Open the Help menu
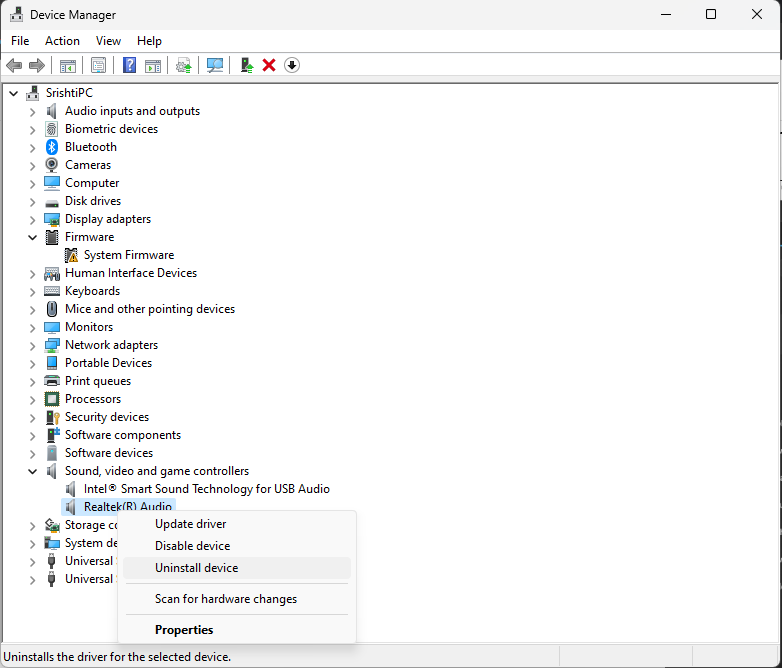782x668 pixels. tap(149, 41)
